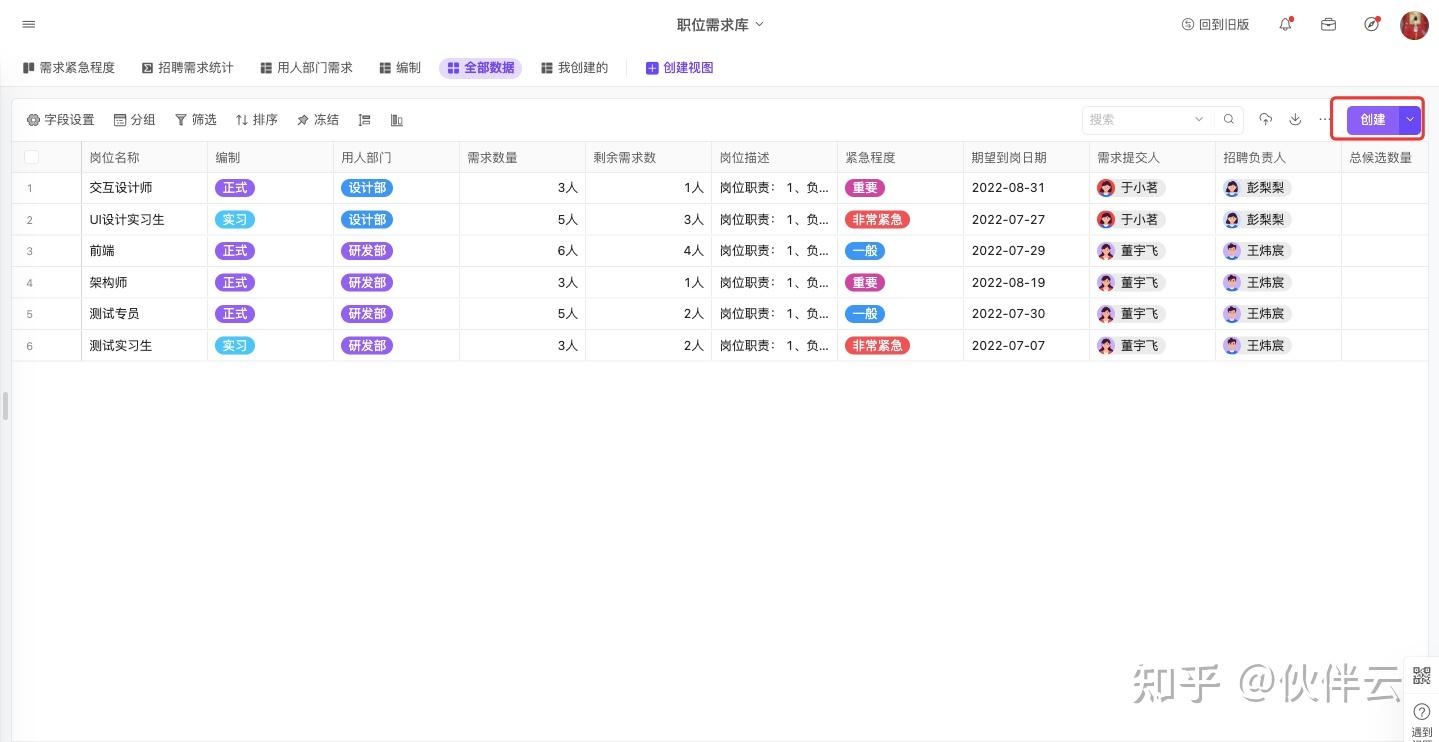Switch to the 招聘需求统计 view tab

188,68
